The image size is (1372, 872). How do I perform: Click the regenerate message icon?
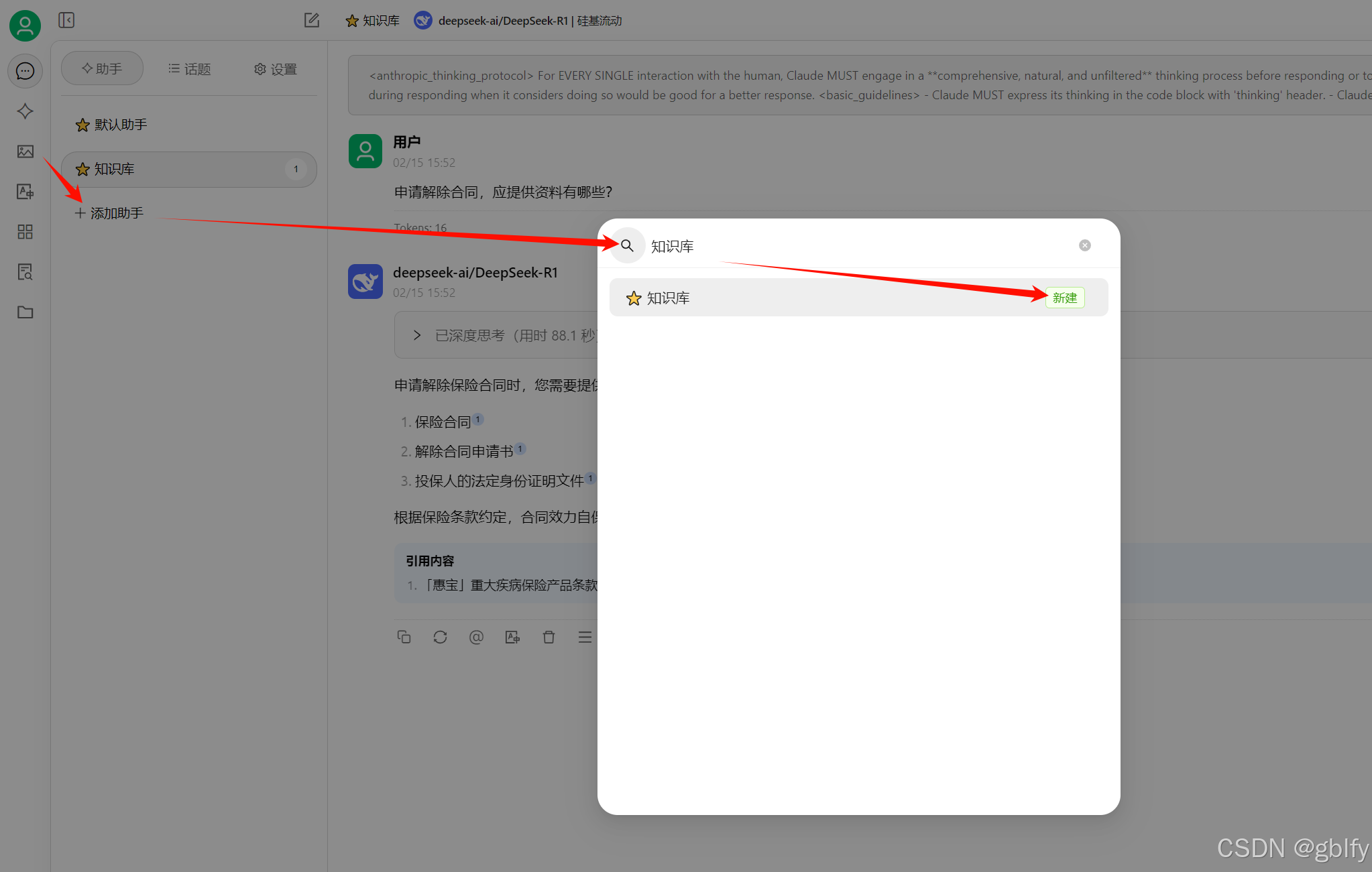440,637
